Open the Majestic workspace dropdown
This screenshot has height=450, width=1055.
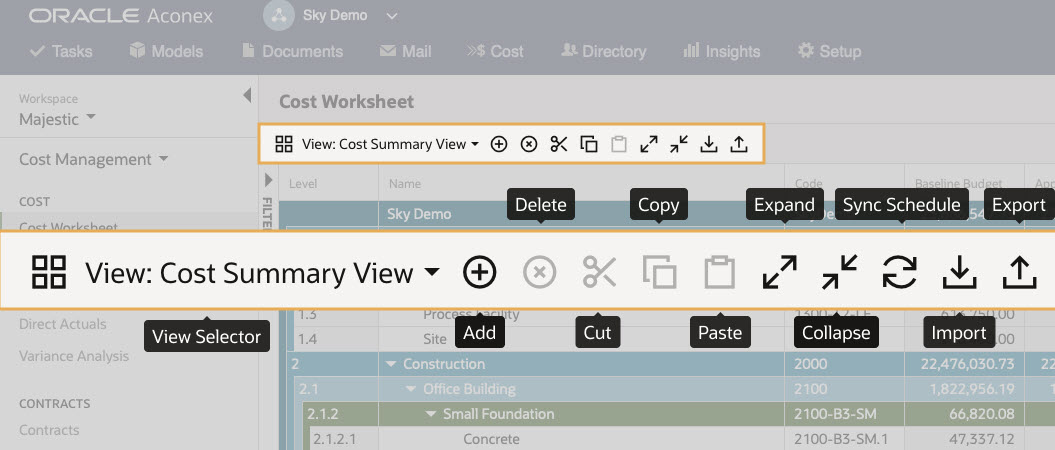tap(57, 120)
